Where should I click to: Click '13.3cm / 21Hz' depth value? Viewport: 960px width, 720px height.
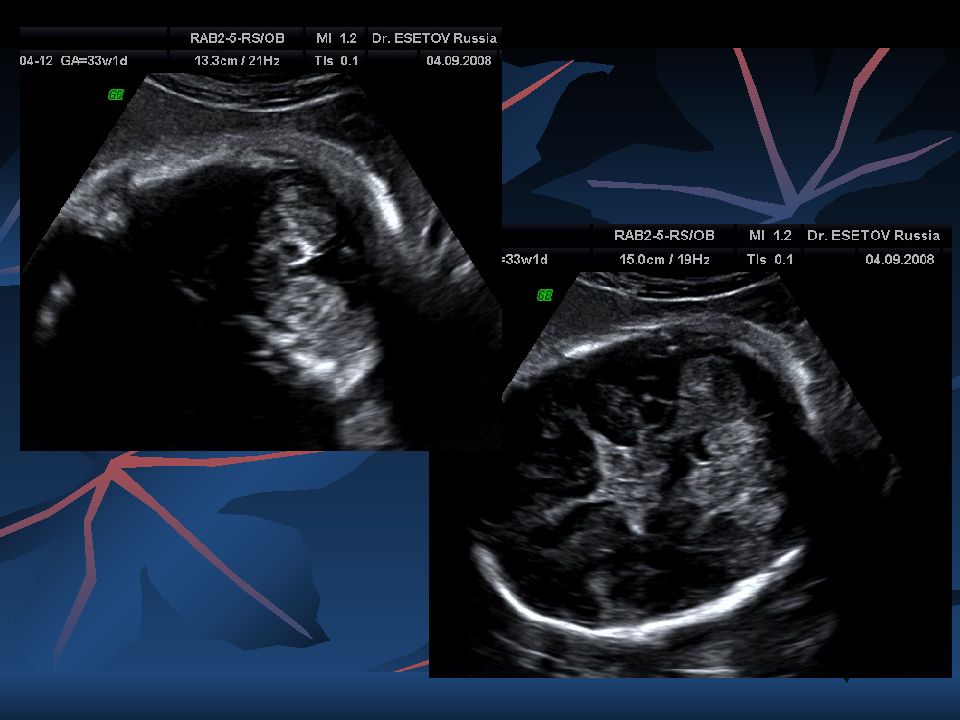(237, 61)
